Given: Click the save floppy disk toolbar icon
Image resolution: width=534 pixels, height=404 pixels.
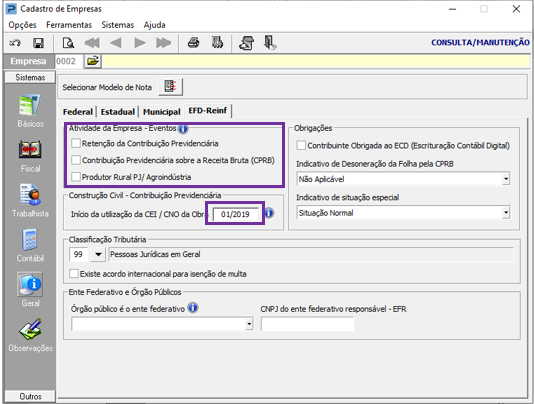Looking at the screenshot, I should point(38,43).
